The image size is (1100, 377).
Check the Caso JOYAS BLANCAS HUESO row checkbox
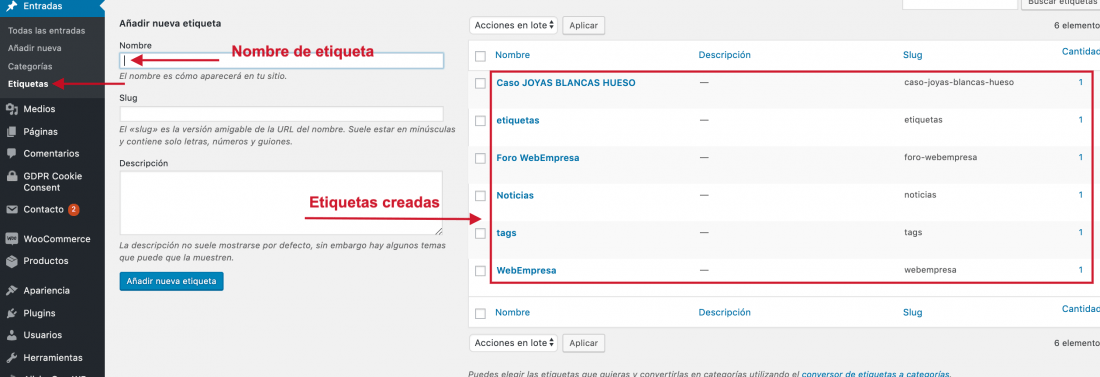[481, 83]
